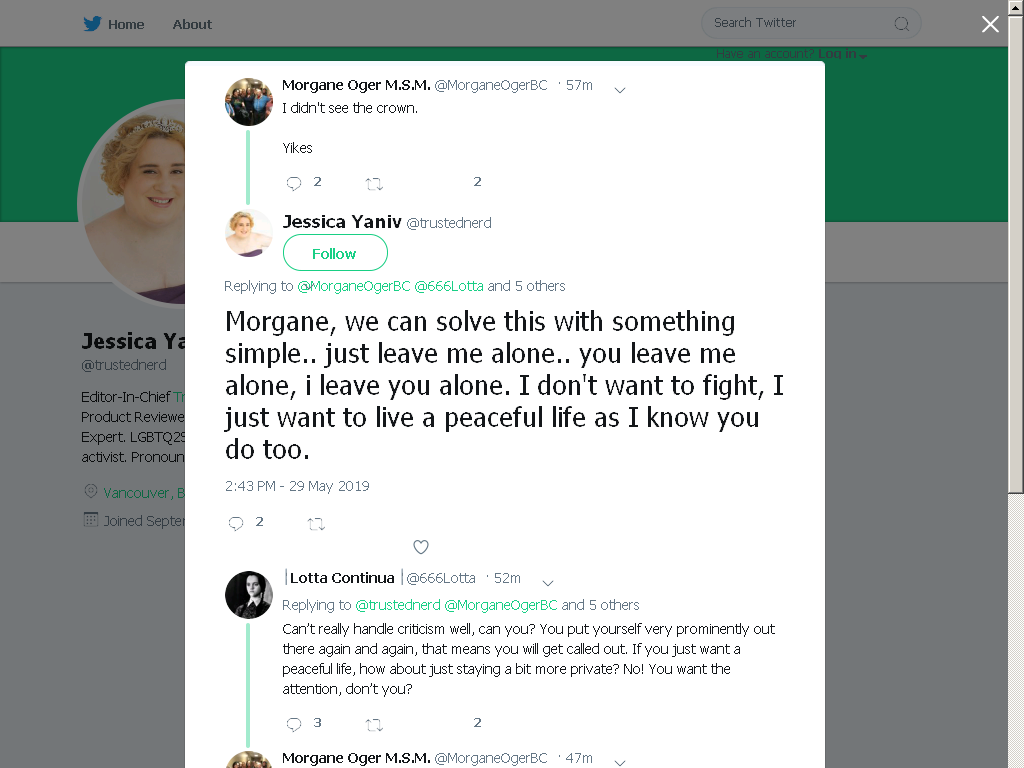Close the tweet overlay with the X

990,24
